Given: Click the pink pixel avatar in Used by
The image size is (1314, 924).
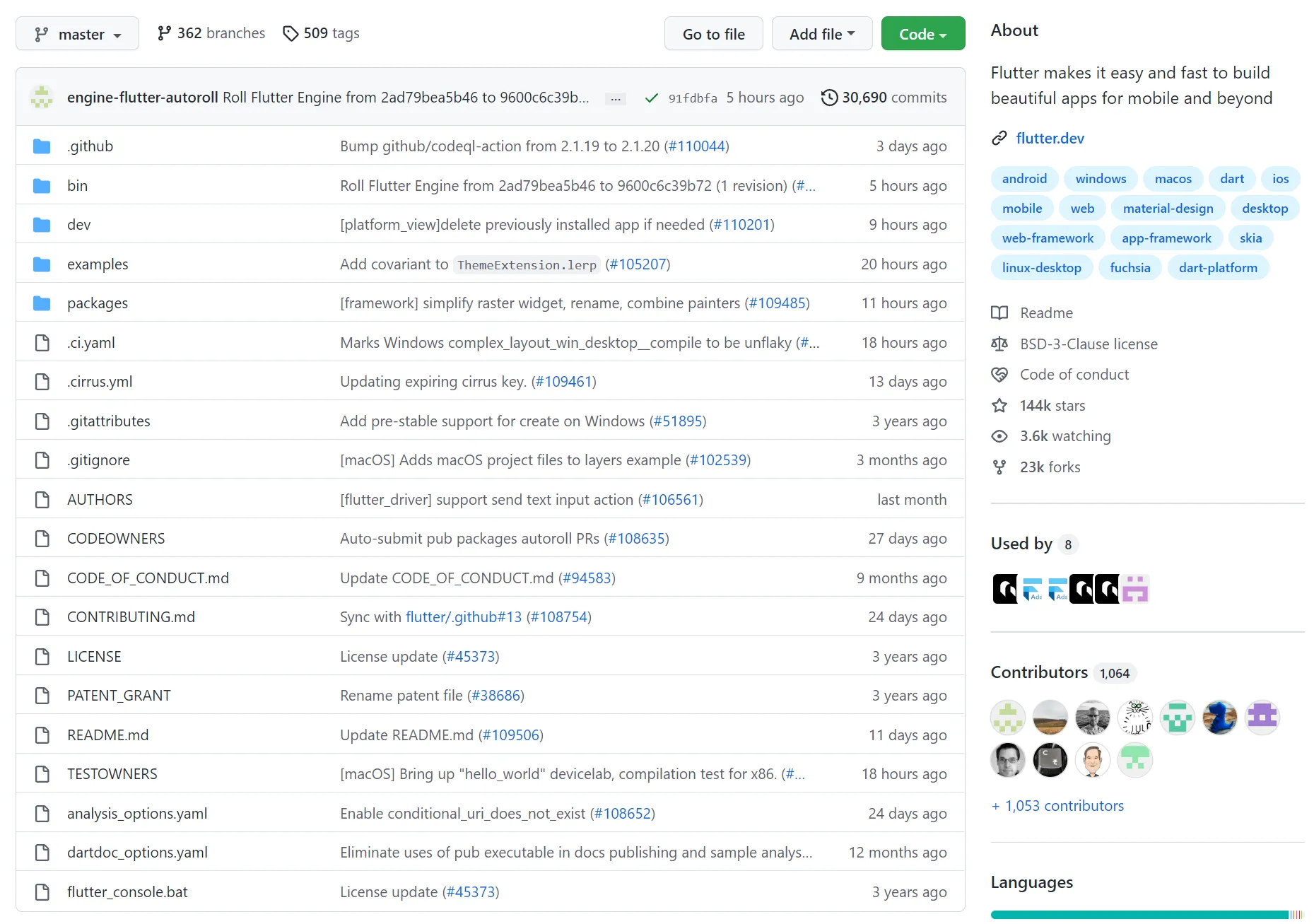Looking at the screenshot, I should tap(1135, 589).
